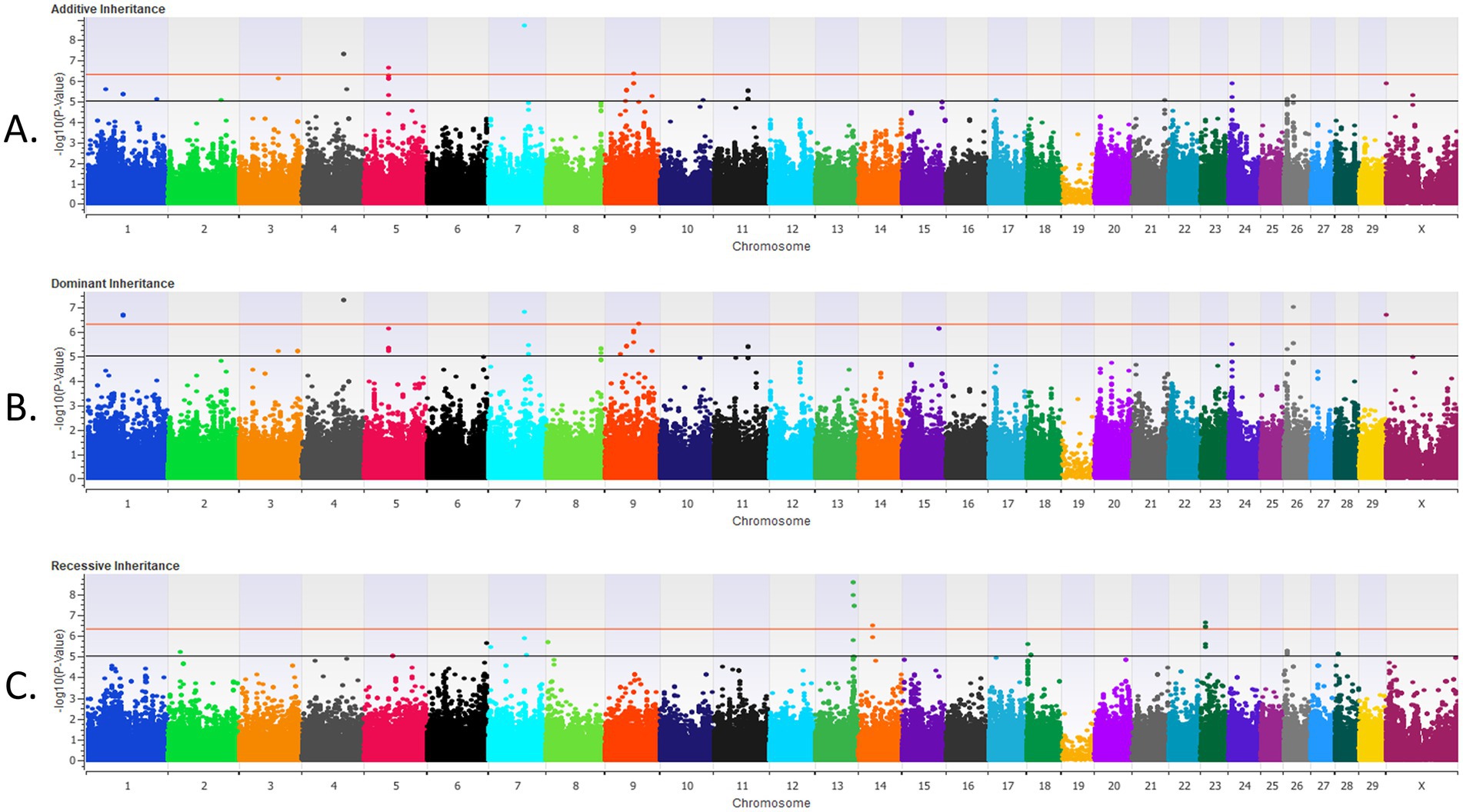Select chromosome 'X' label in Recessive plot

point(1421,786)
